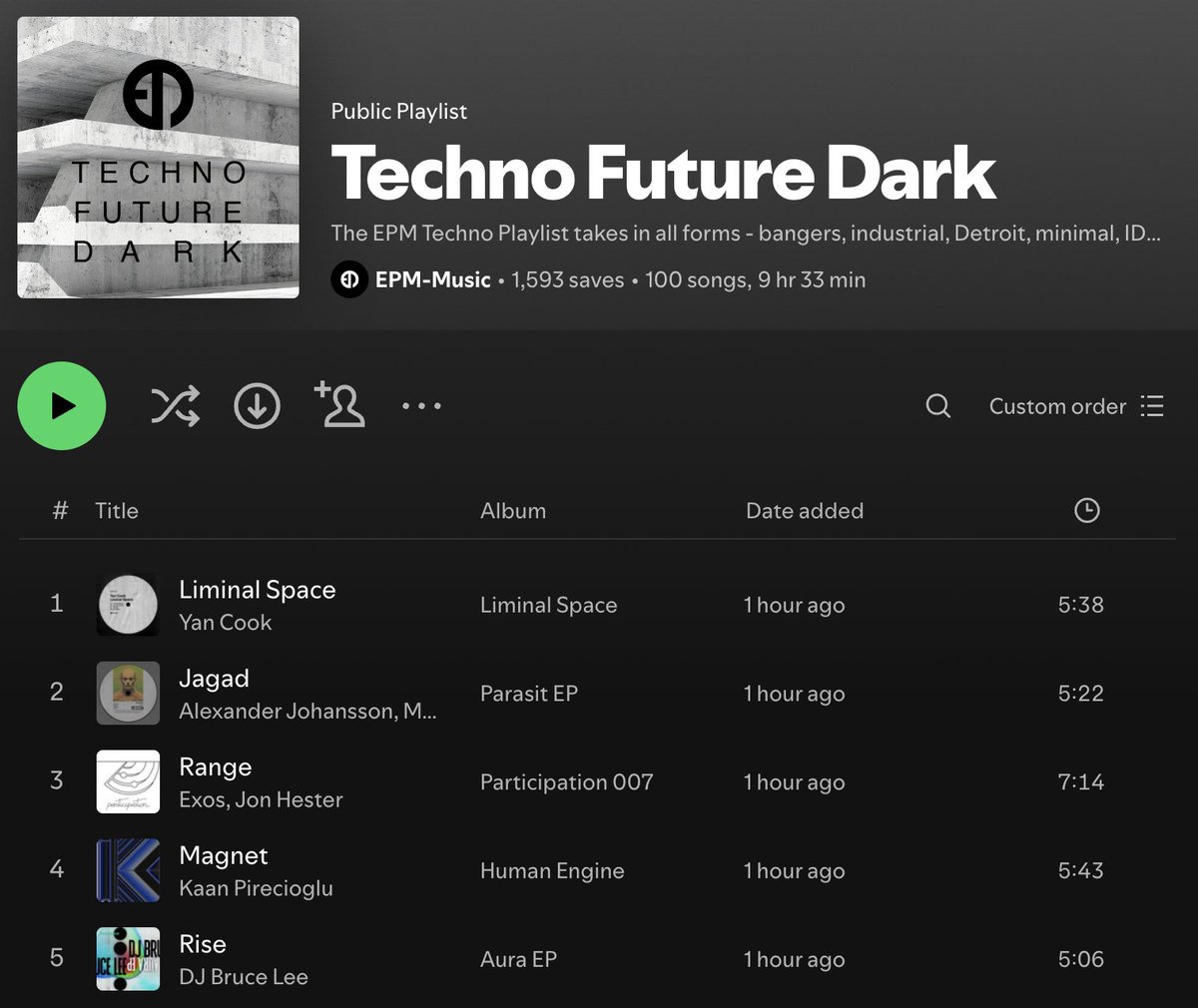The image size is (1198, 1008).
Task: Select the Magnet track title
Action: pos(224,856)
